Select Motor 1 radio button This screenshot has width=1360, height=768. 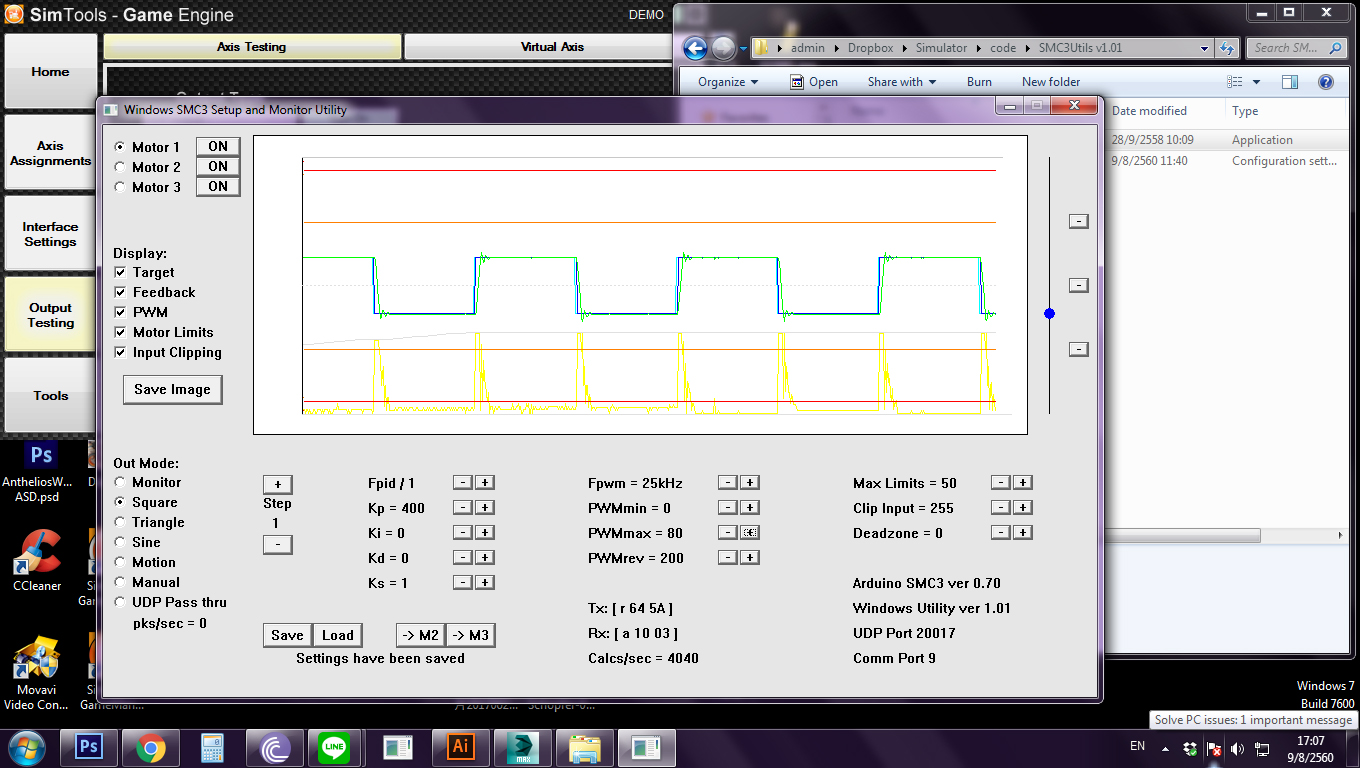point(120,147)
